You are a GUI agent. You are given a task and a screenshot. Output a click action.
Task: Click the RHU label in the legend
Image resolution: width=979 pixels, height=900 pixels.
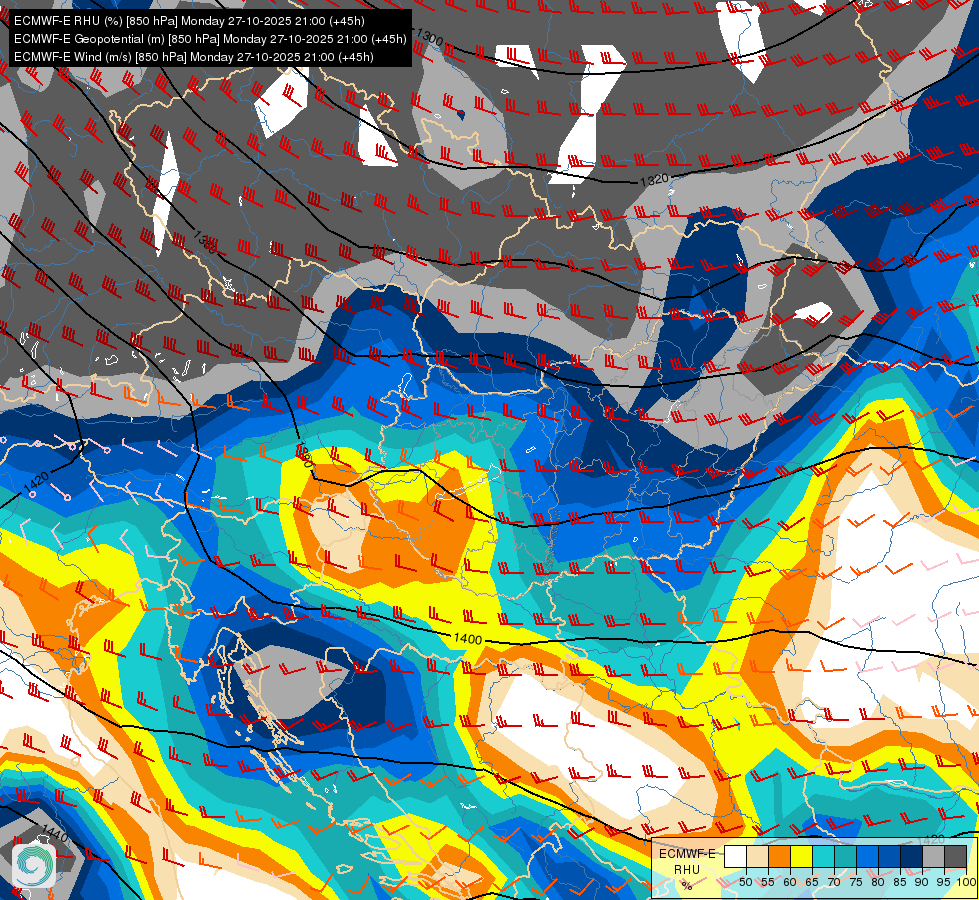pos(687,869)
